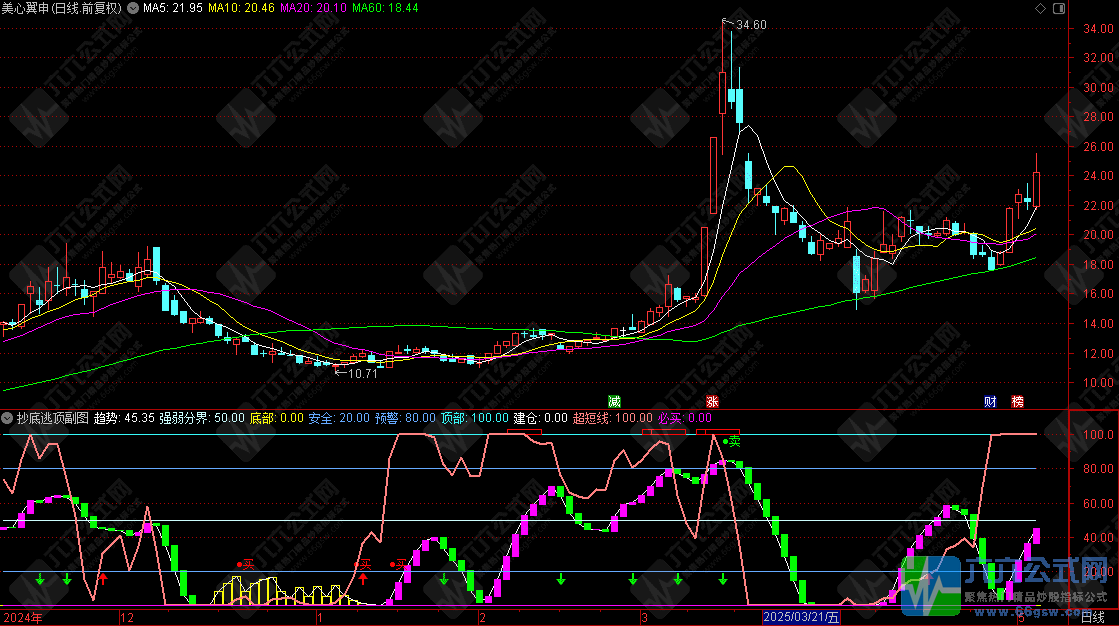1119x626 pixels.
Task: Expand the 抄底逃顶副图 indicator menu arrow
Action: click(8, 417)
